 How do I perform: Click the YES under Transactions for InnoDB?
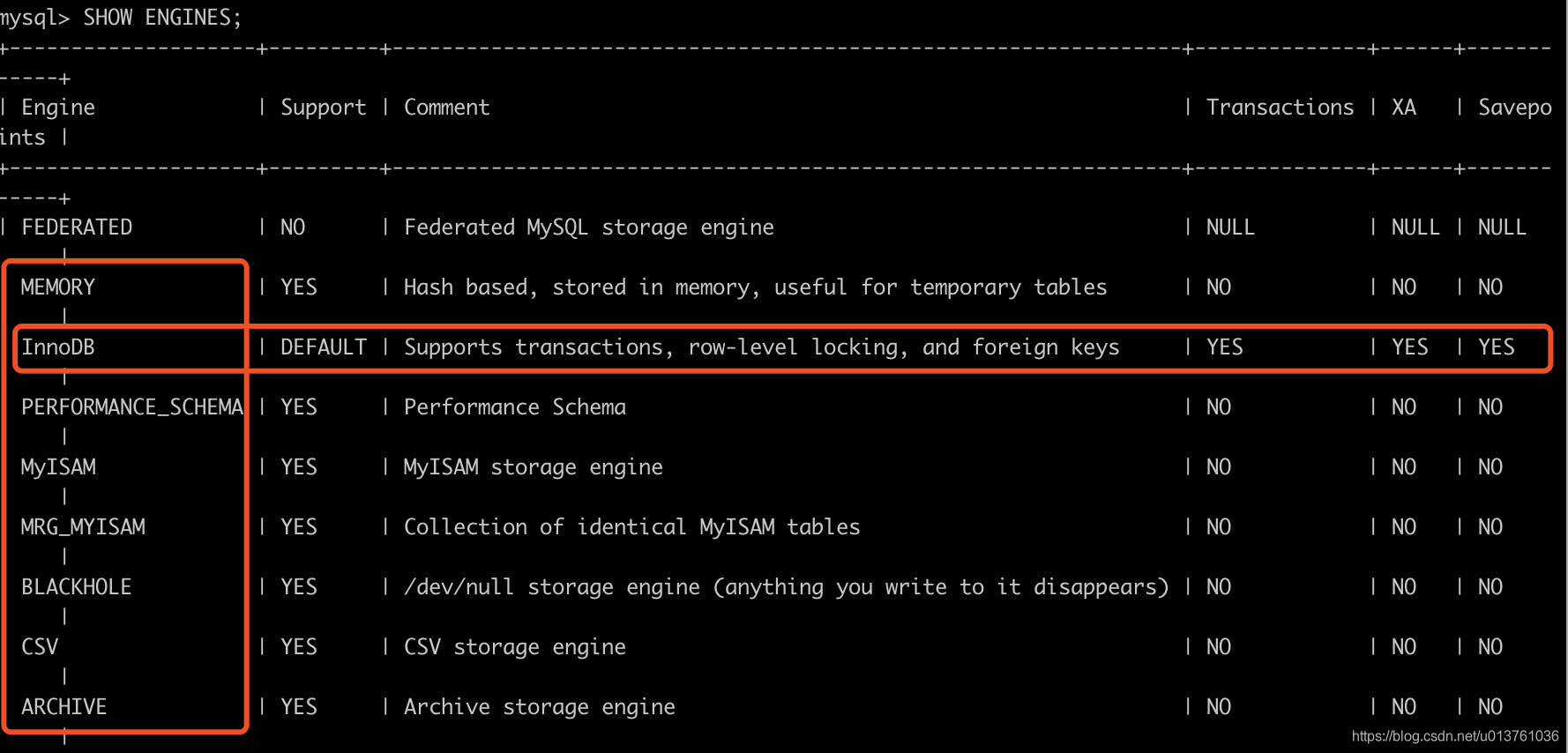click(x=1224, y=347)
